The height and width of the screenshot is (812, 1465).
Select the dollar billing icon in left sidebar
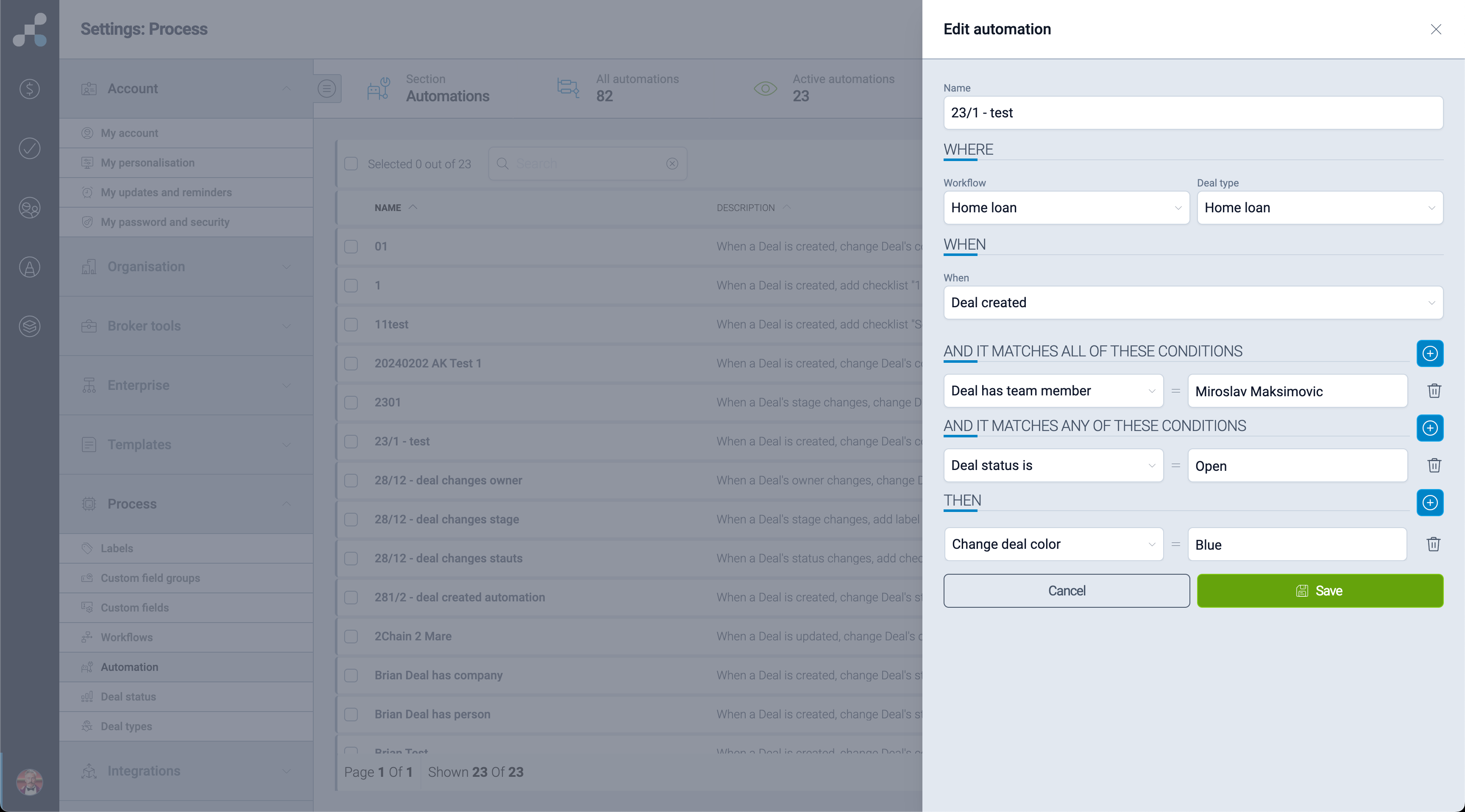coord(29,89)
